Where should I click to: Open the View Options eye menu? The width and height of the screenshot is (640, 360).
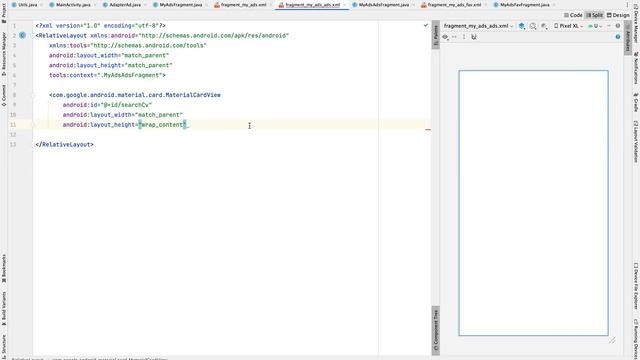[x=446, y=37]
